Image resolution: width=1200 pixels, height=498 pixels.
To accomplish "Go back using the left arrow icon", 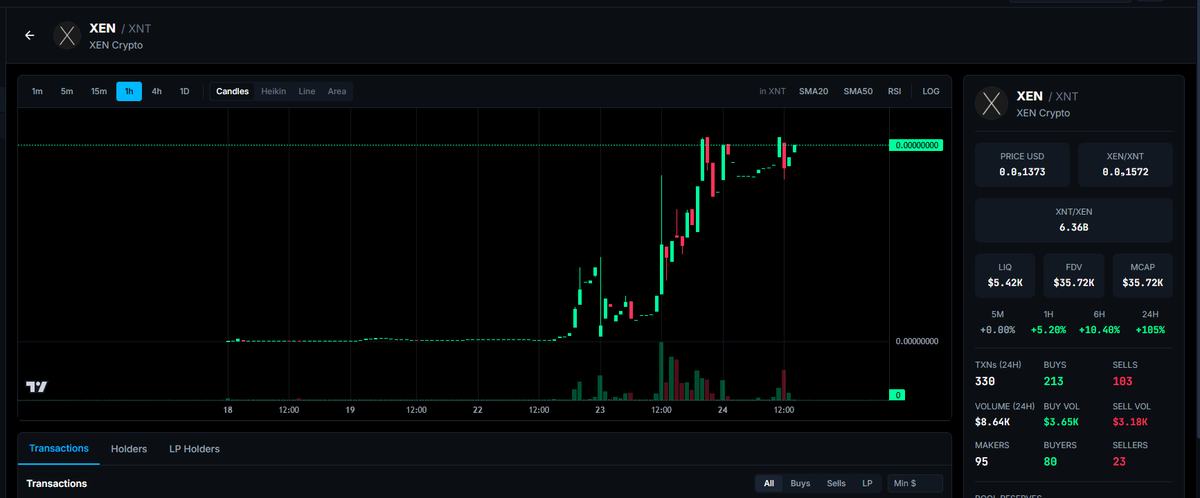I will [x=29, y=35].
